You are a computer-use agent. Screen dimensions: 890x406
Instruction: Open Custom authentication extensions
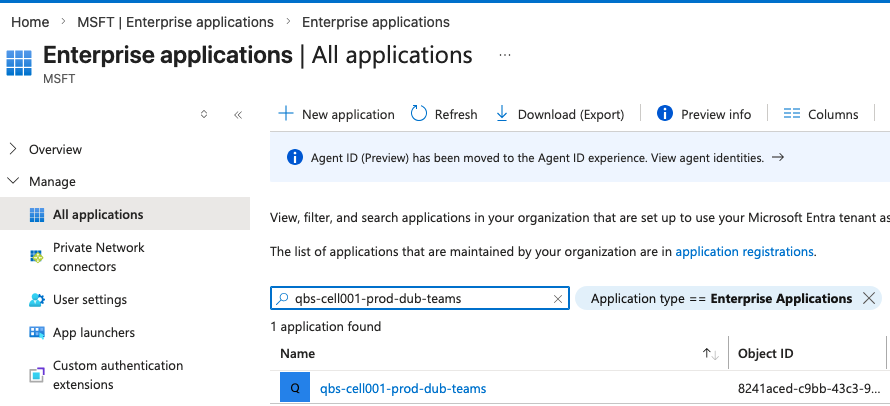point(118,375)
